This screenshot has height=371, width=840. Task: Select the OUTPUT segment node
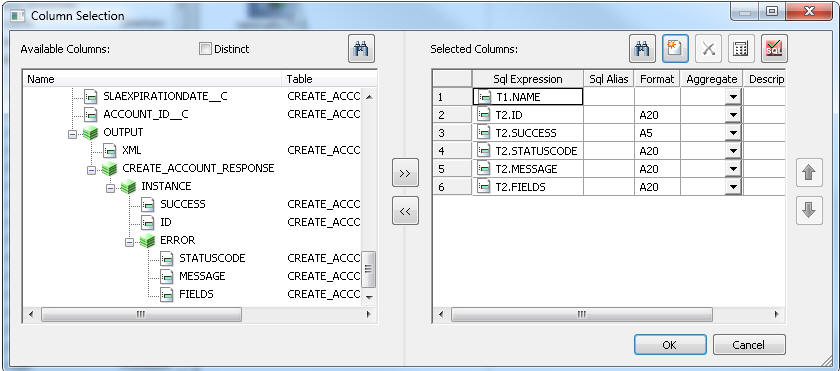123,132
